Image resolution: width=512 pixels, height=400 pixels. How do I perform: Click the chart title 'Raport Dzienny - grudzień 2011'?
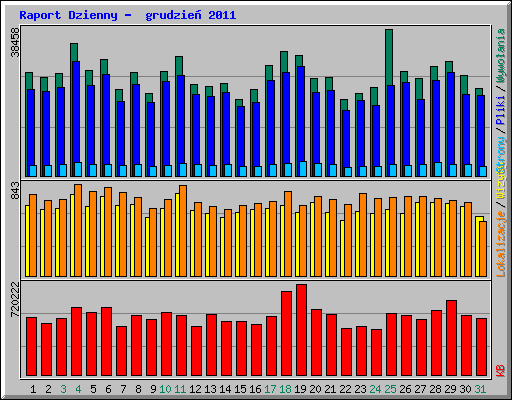pyautogui.click(x=128, y=15)
